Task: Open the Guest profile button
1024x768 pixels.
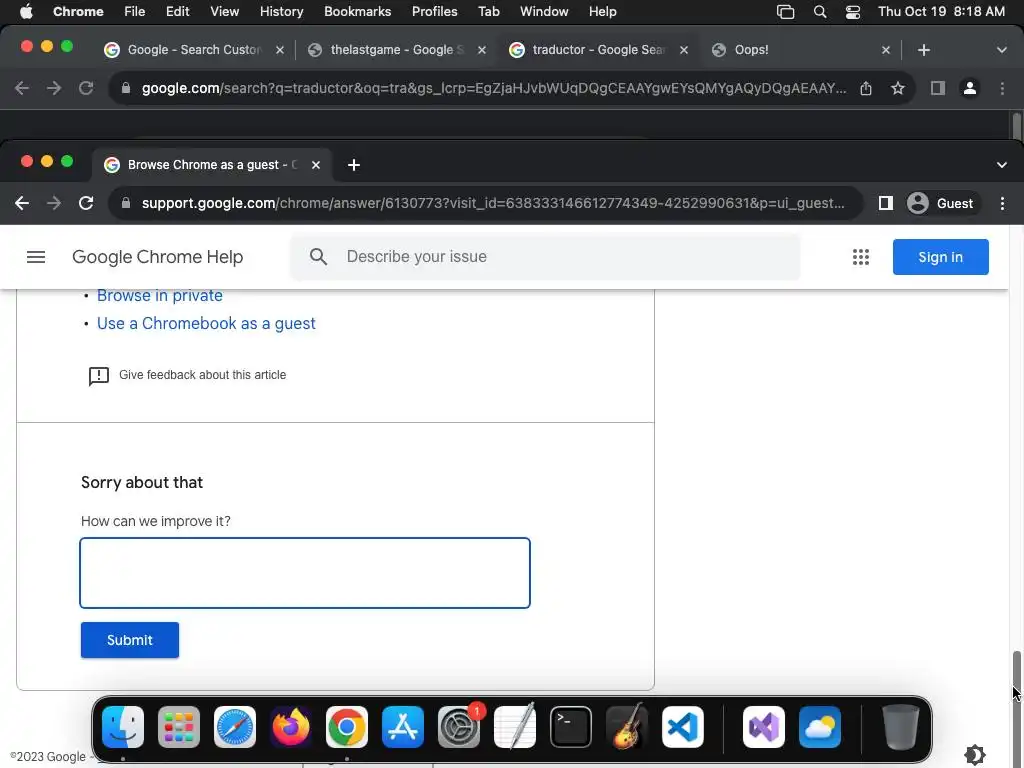Action: pyautogui.click(x=943, y=203)
